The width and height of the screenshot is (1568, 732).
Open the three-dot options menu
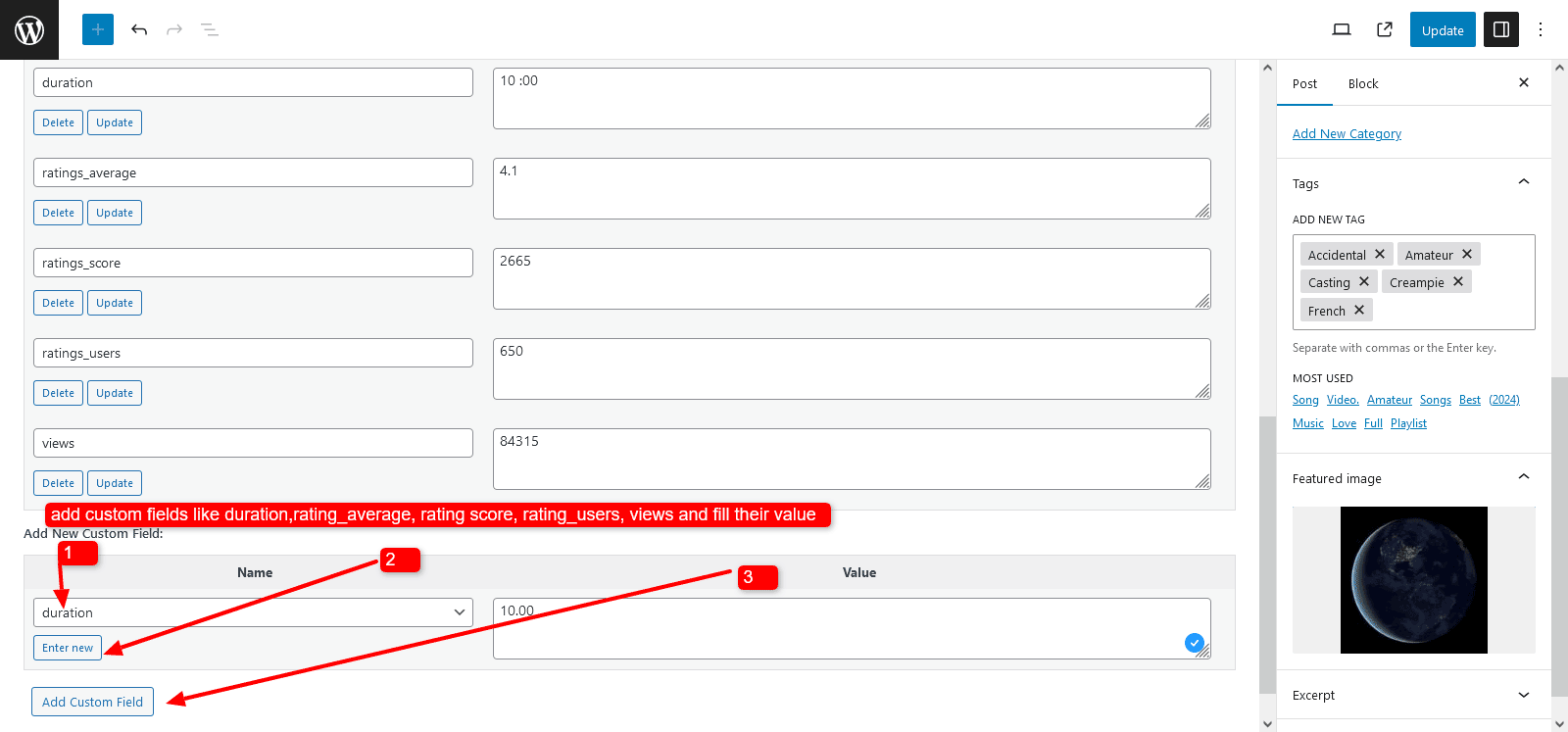1541,29
